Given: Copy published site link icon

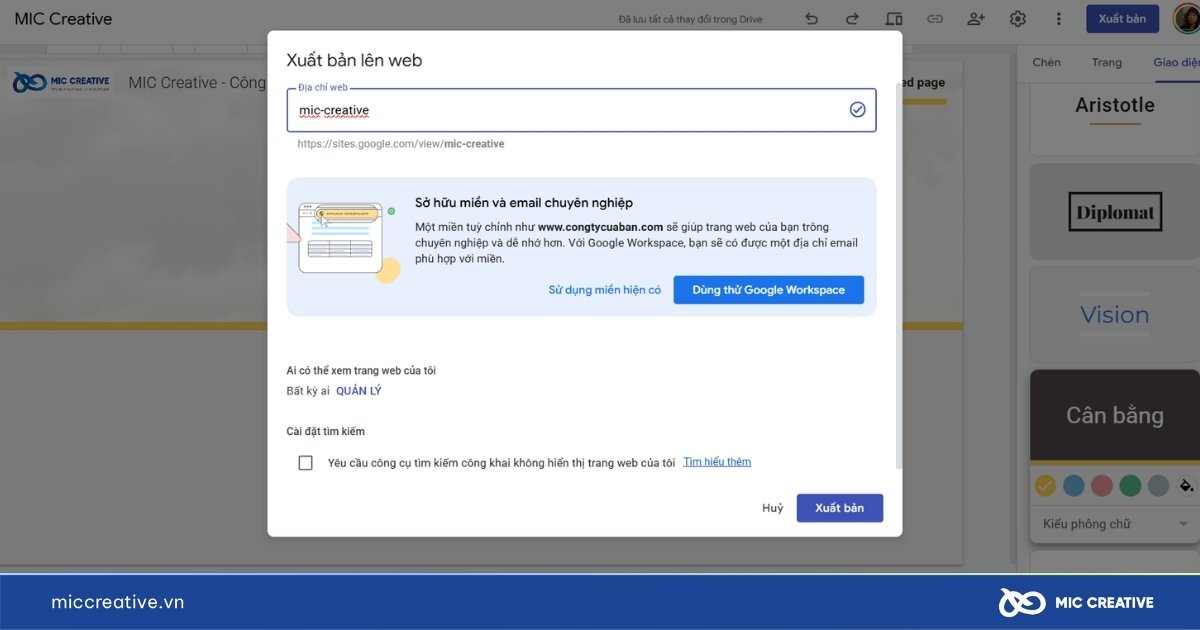Looking at the screenshot, I should point(935,19).
